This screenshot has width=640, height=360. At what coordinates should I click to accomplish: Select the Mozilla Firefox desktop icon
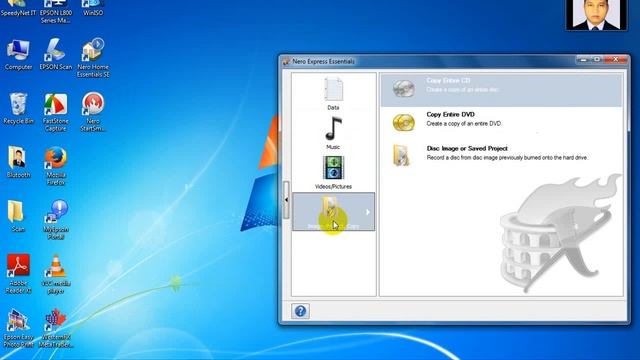click(x=56, y=166)
